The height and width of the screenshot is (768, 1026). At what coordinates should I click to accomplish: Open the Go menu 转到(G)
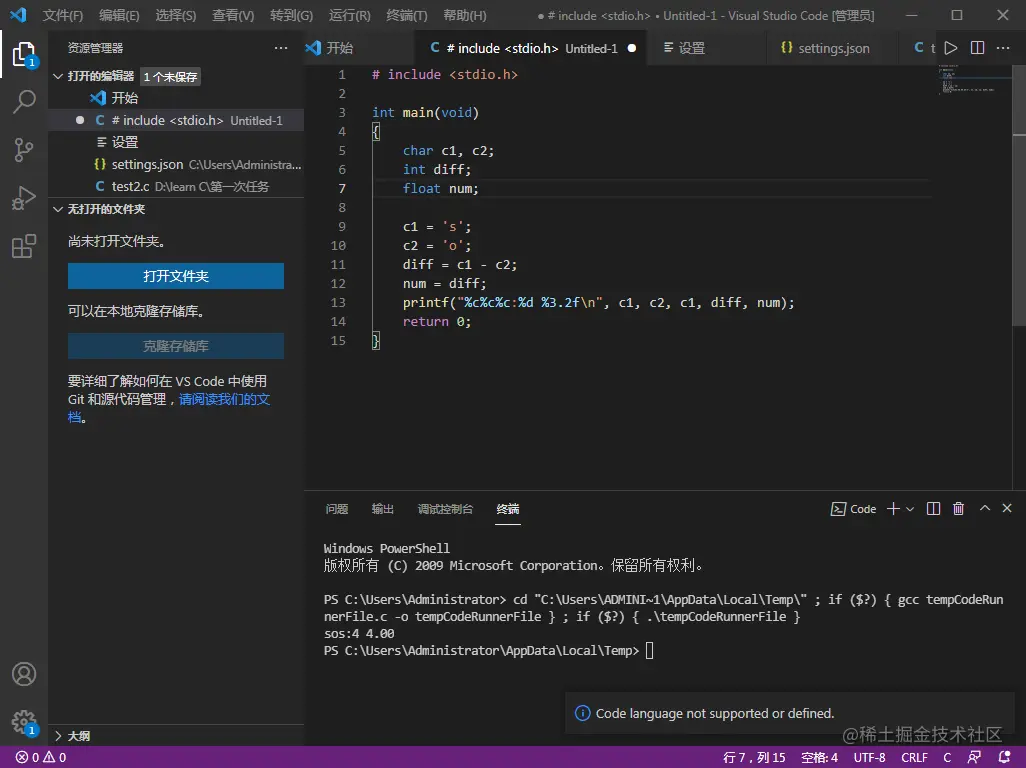coord(291,15)
